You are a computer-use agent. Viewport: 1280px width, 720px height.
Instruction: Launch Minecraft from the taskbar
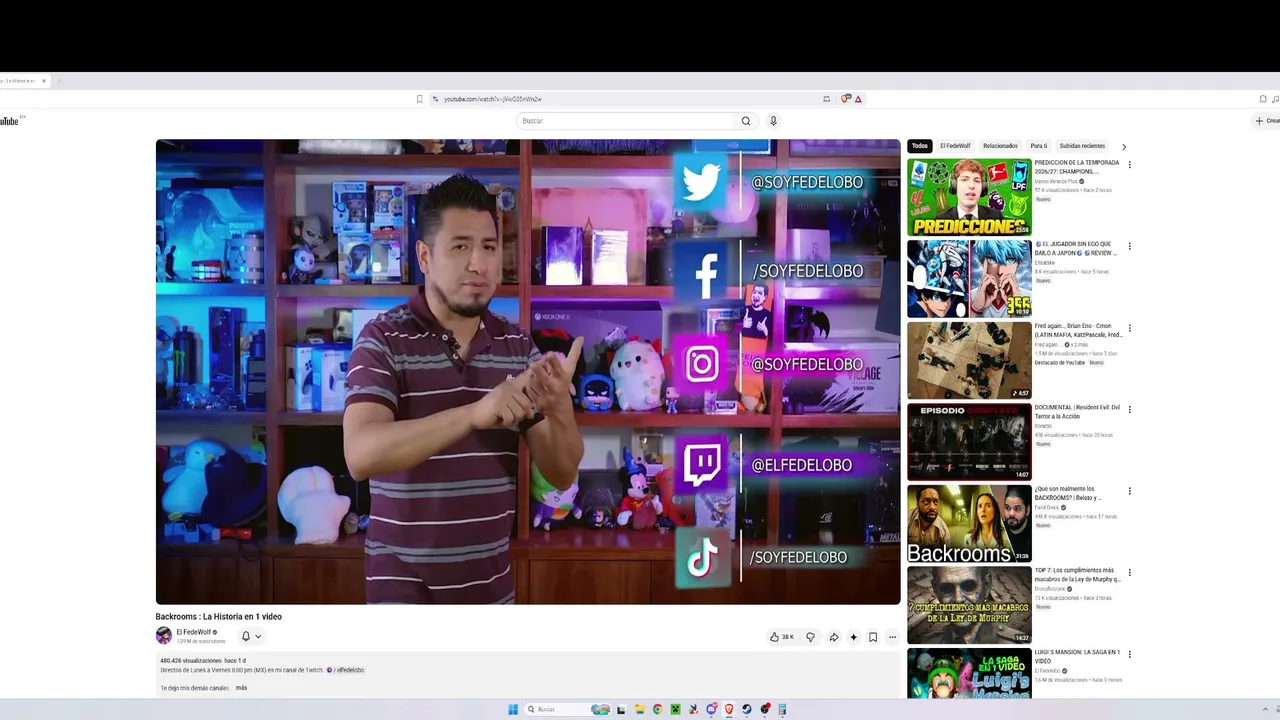pos(675,710)
